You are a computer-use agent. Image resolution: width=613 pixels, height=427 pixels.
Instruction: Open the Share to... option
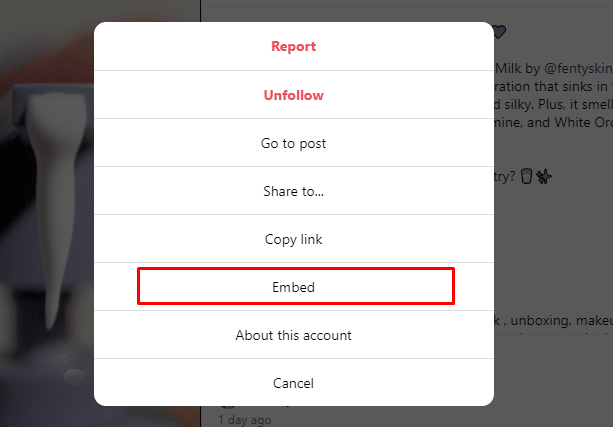(293, 191)
